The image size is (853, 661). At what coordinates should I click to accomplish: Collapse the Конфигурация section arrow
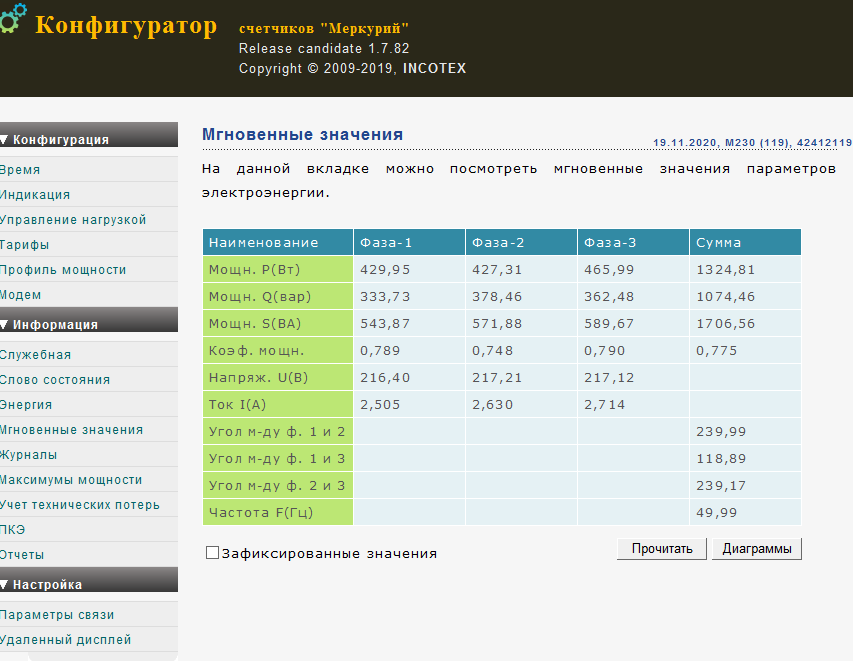pyautogui.click(x=4, y=140)
